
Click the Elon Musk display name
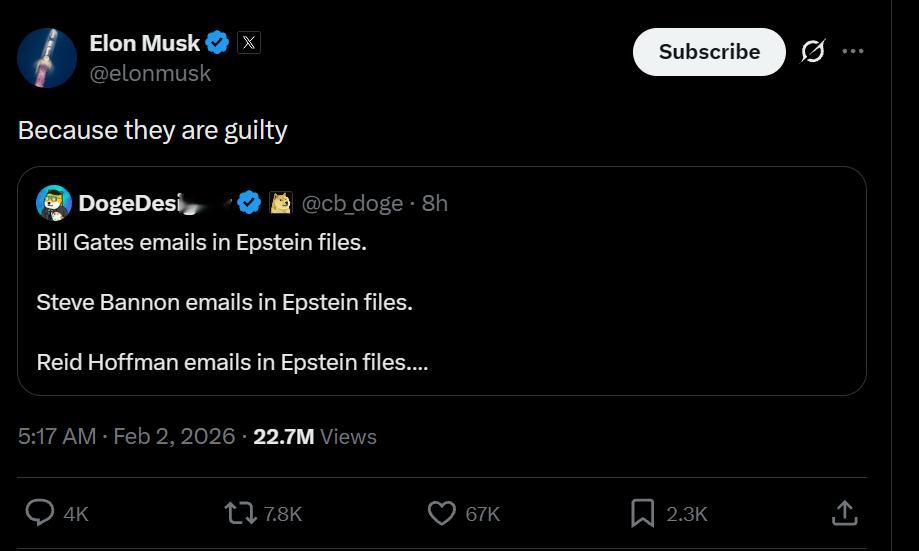tap(144, 42)
